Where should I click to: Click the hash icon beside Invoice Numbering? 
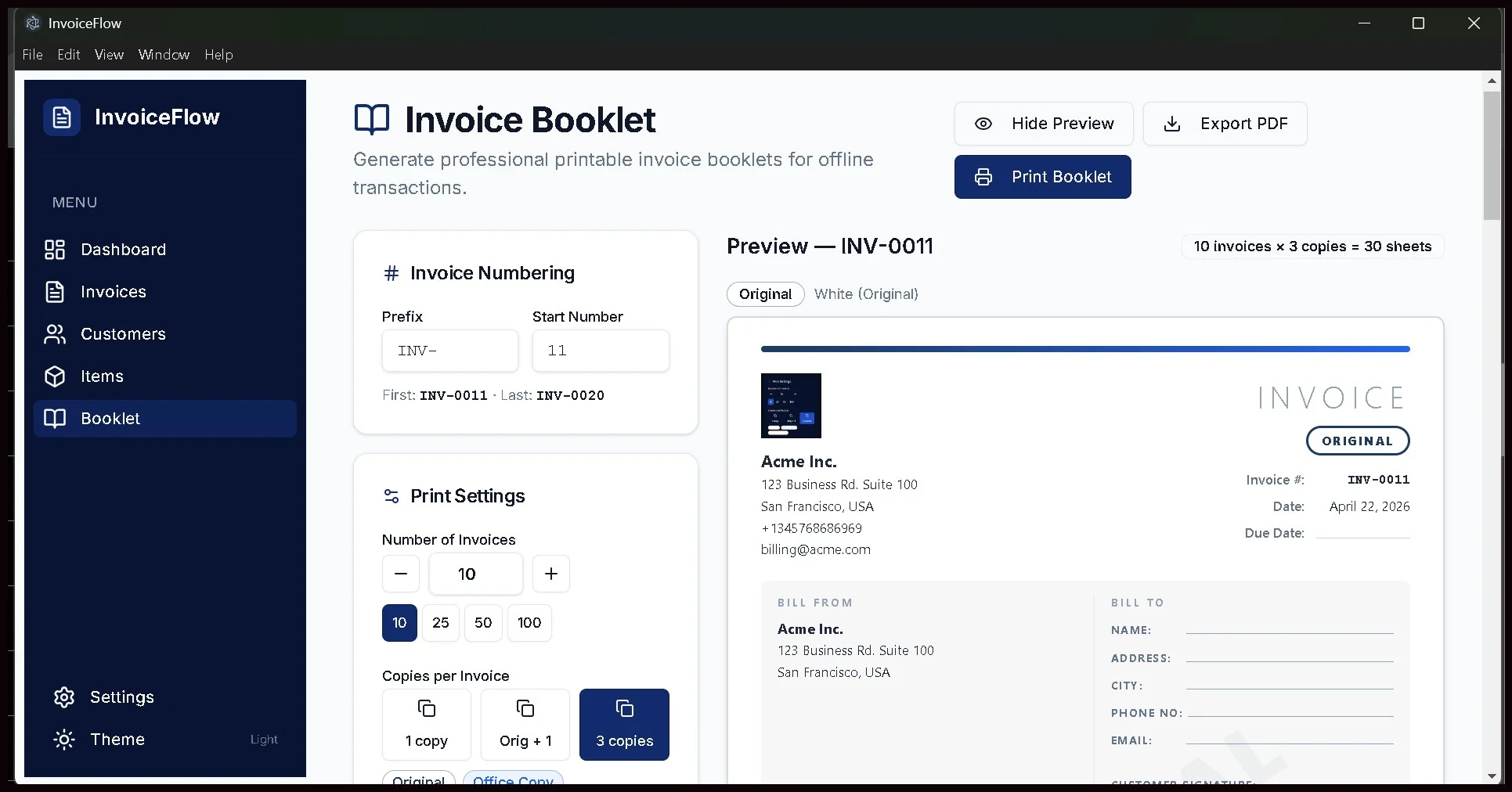[391, 273]
